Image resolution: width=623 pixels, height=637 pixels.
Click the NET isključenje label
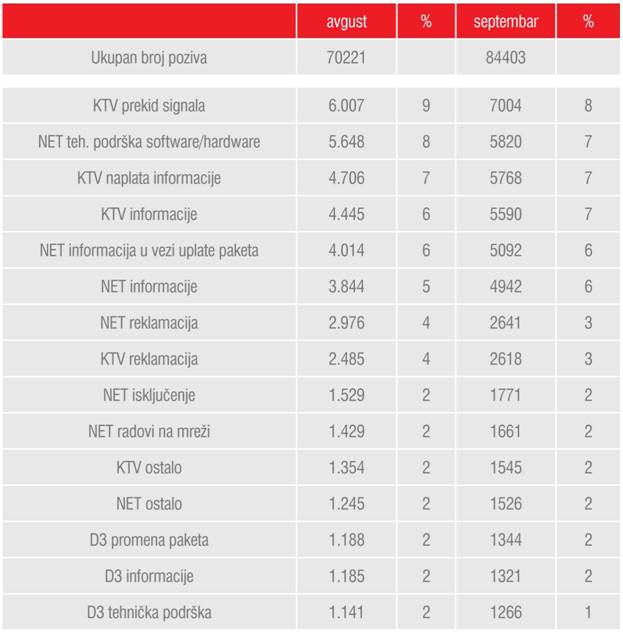point(149,395)
